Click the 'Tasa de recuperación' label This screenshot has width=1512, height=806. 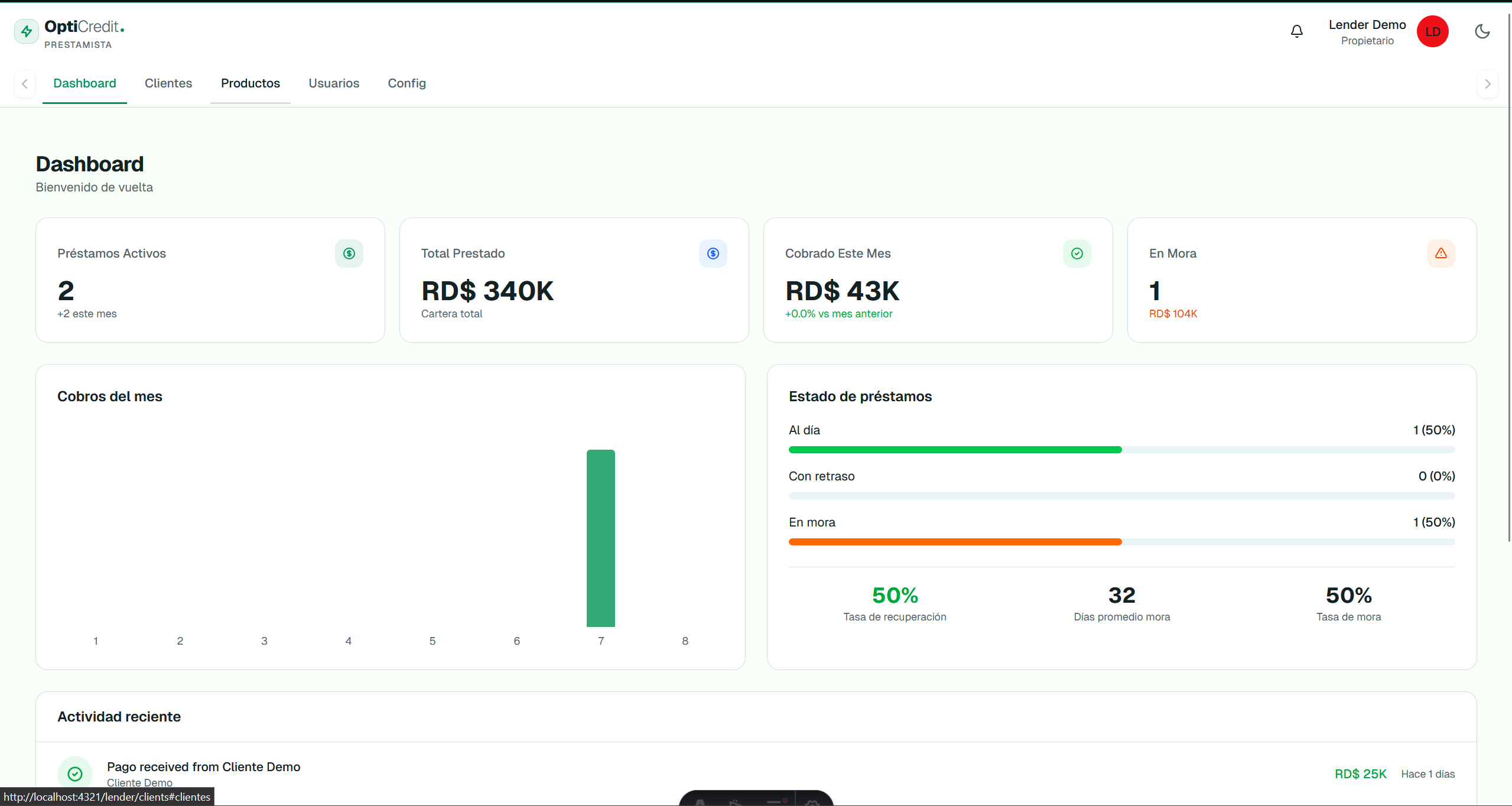point(895,617)
